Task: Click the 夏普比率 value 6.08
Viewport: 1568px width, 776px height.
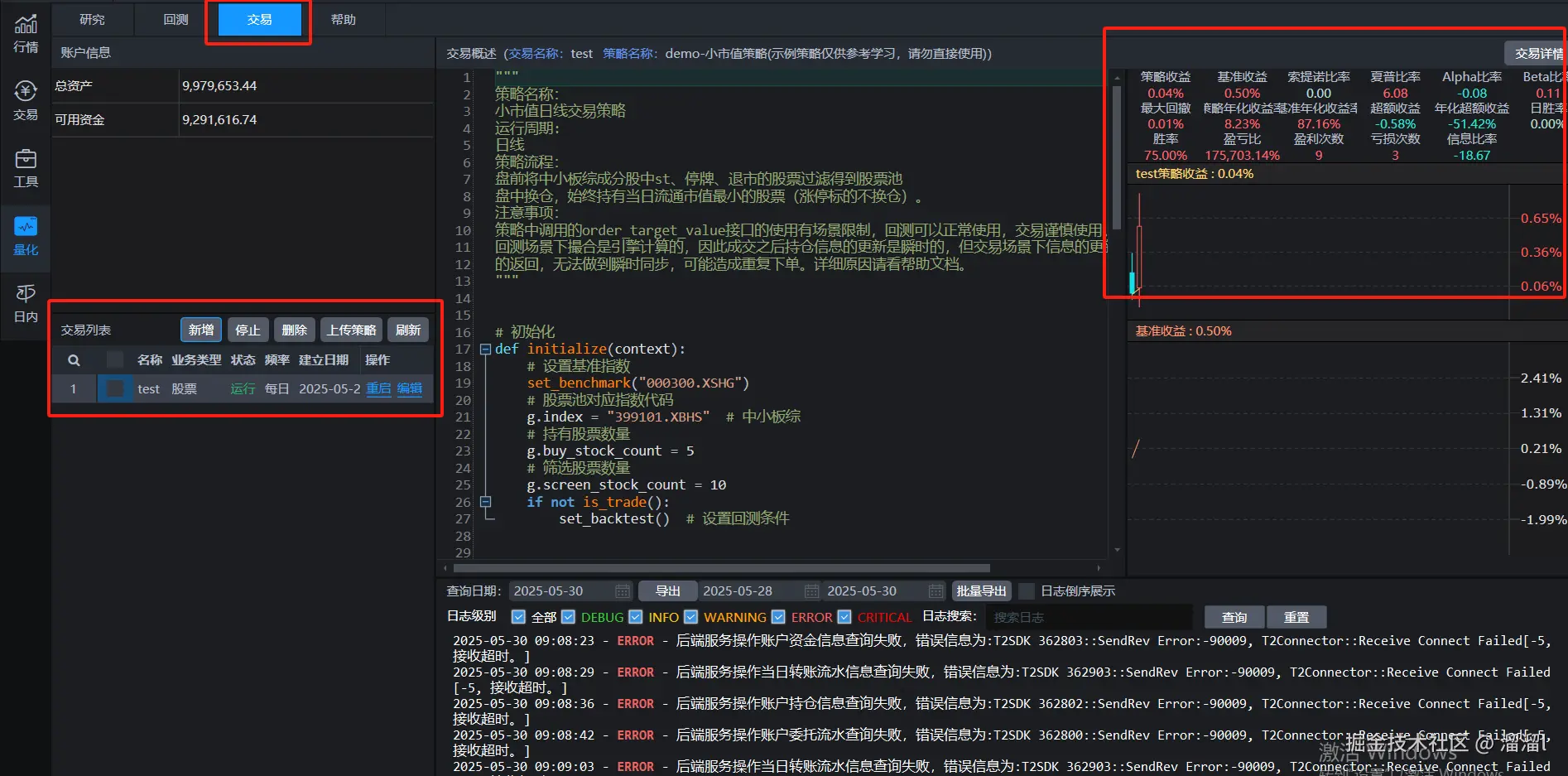Action: (1395, 94)
